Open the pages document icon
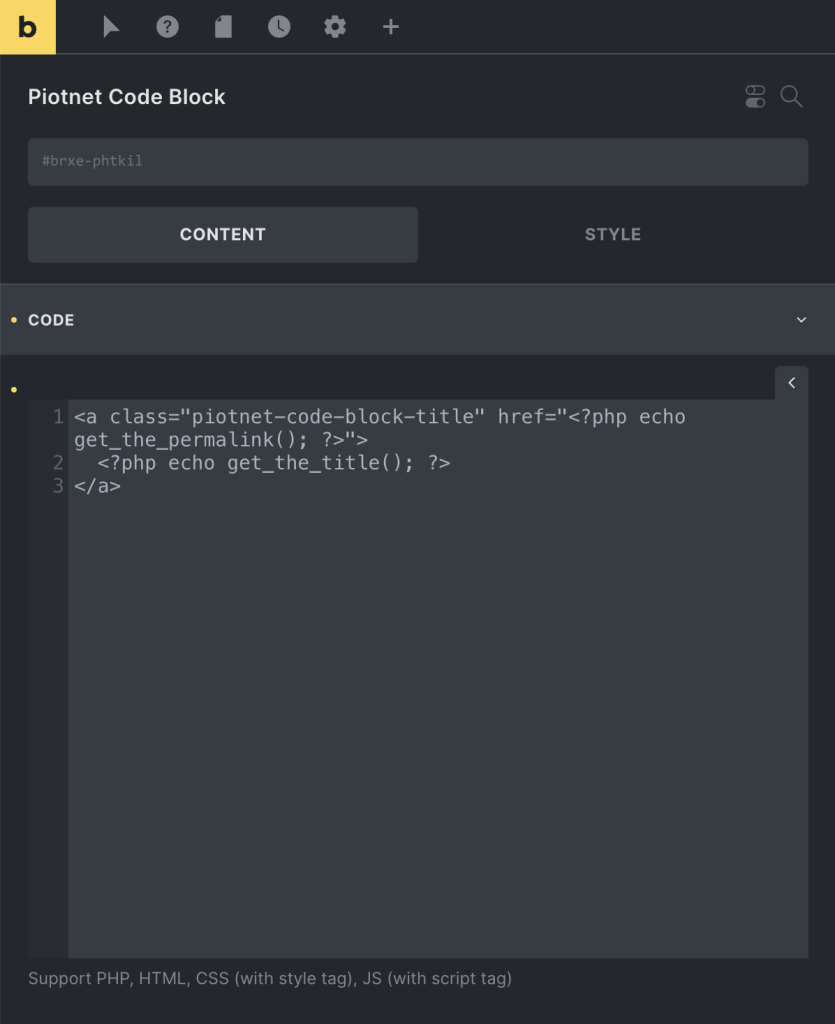Viewport: 835px width, 1024px height. [x=223, y=27]
